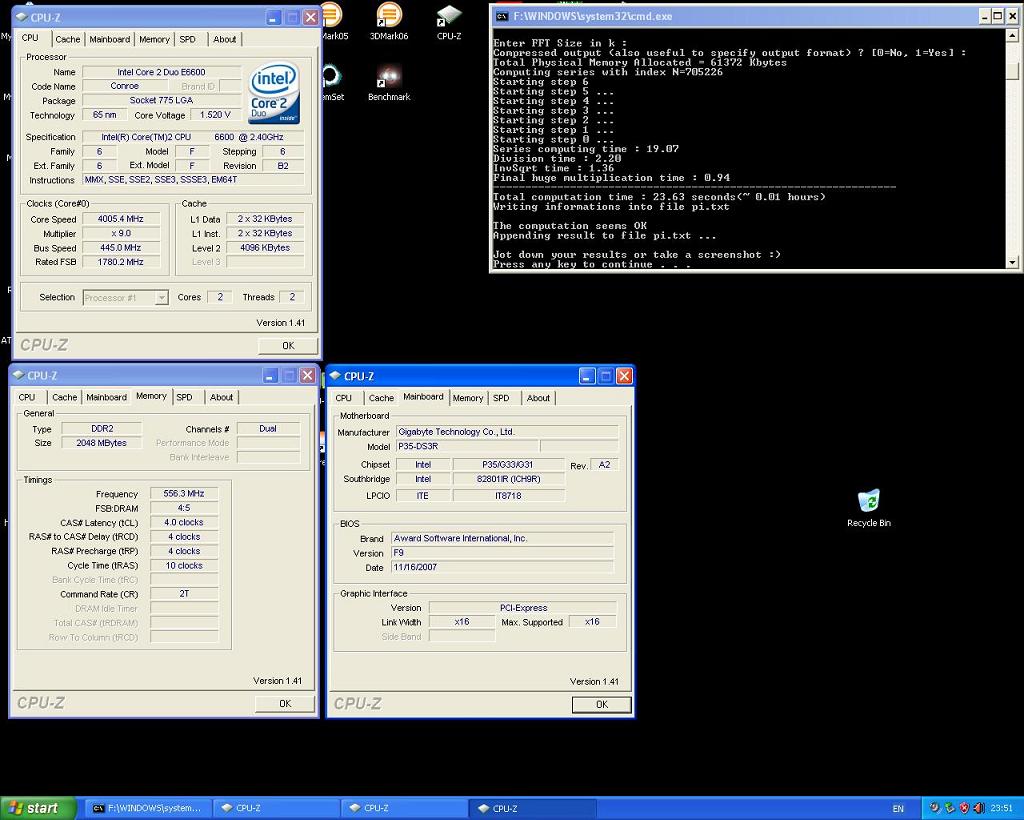Click the Multiplier value x 9.0
1024x820 pixels.
120,233
